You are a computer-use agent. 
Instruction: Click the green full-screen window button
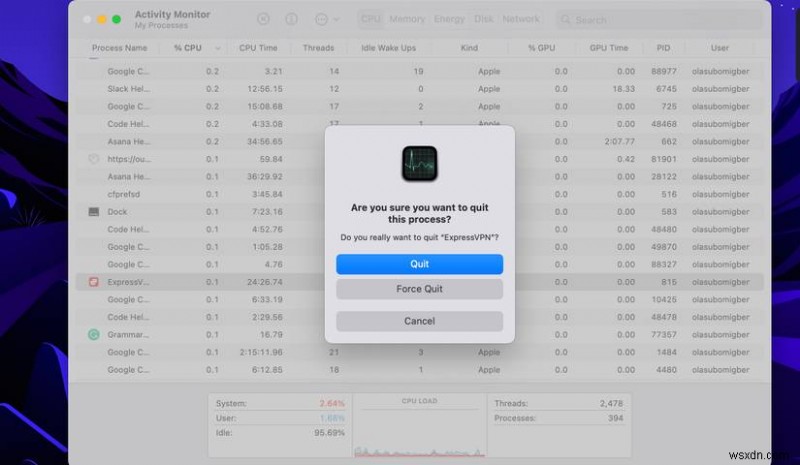click(x=116, y=19)
